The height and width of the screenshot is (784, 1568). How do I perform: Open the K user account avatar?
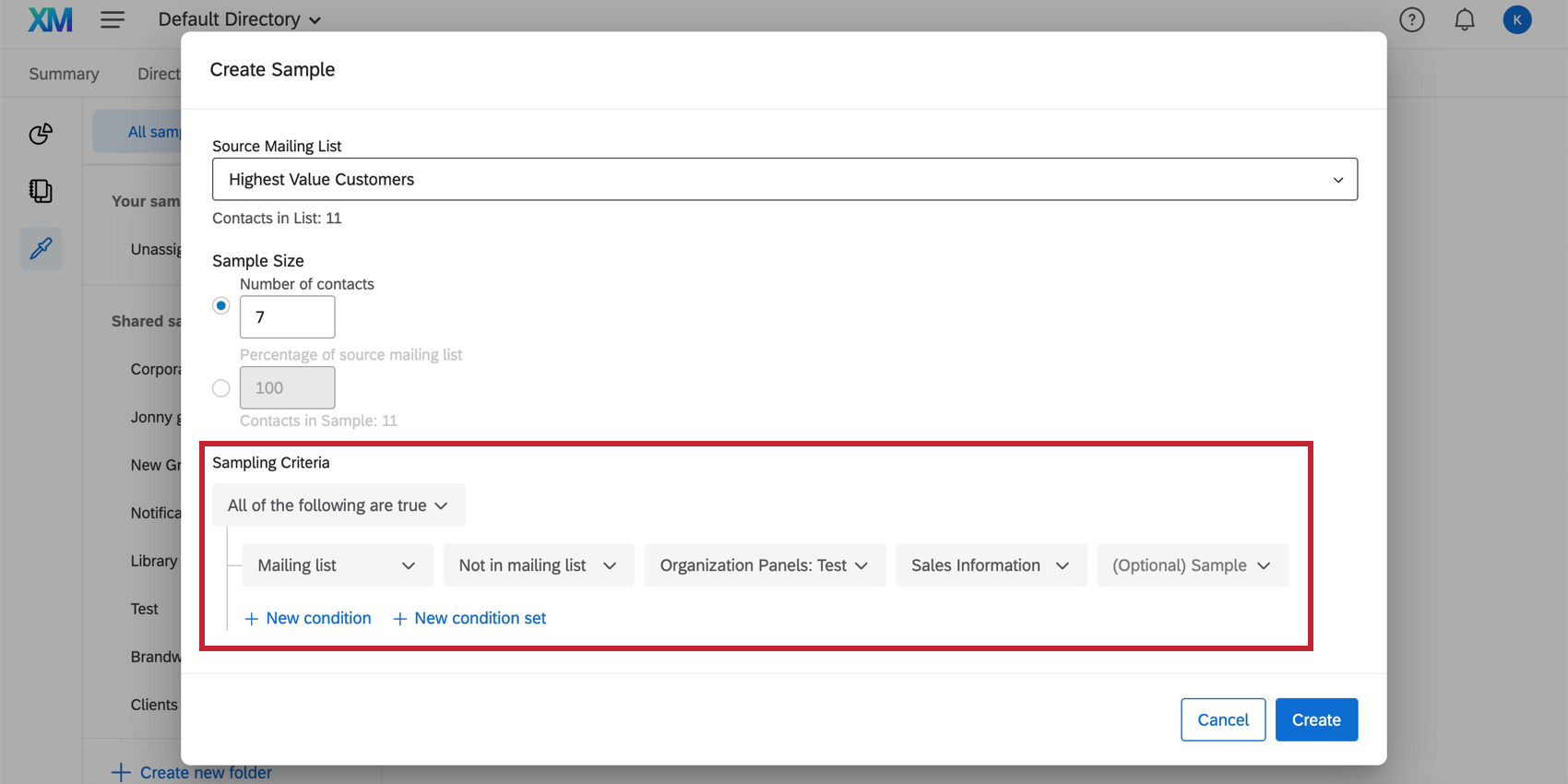[1517, 19]
